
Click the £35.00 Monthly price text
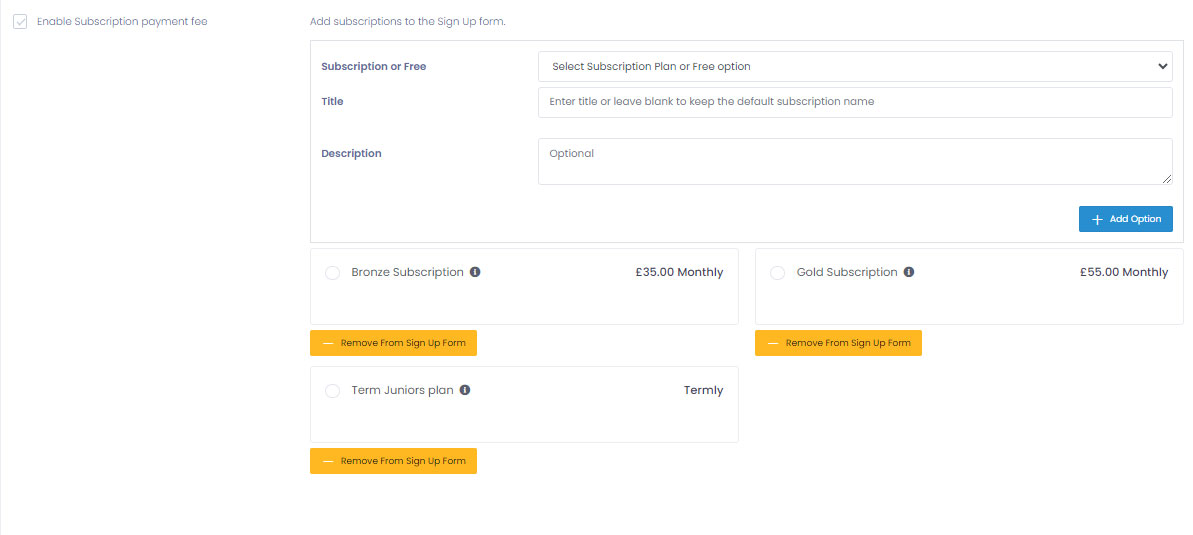pos(679,272)
